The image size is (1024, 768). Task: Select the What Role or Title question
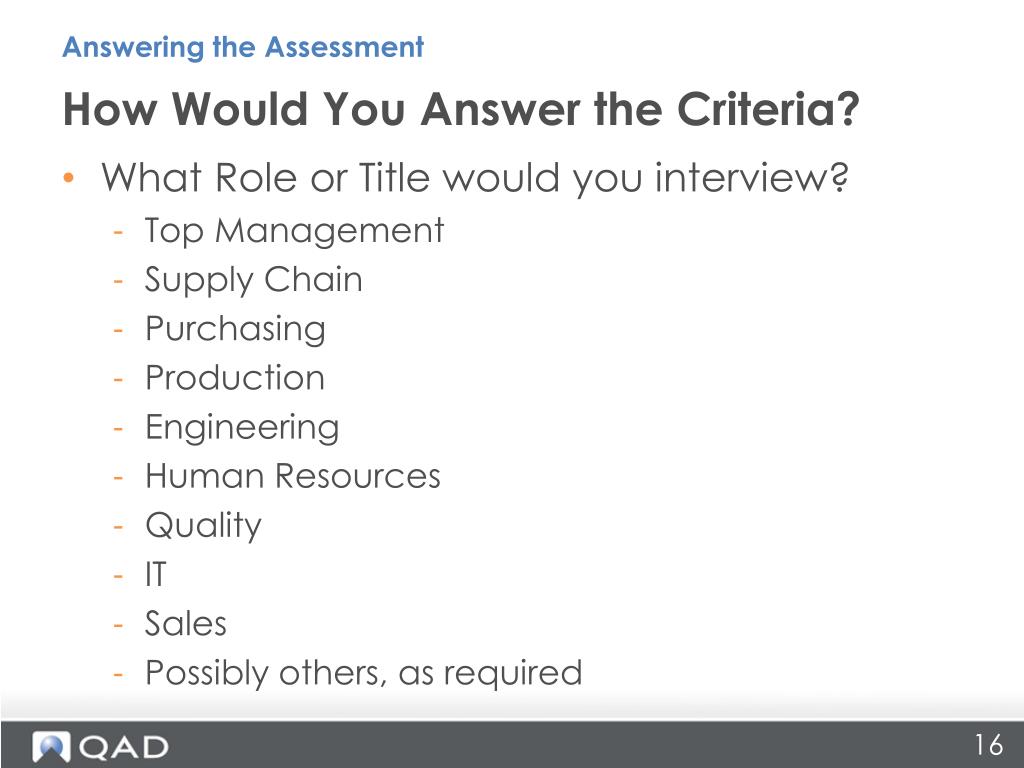click(475, 178)
